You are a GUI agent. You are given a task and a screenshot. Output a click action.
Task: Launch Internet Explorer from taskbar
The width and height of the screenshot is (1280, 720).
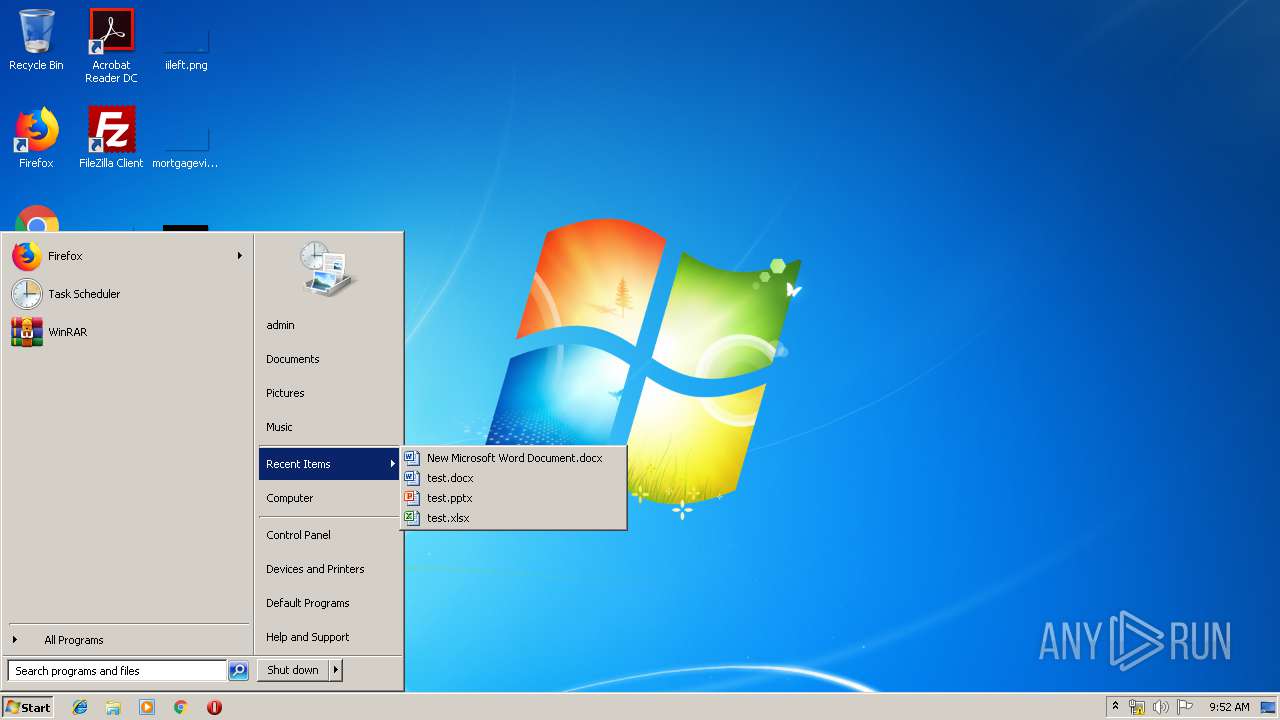pyautogui.click(x=80, y=707)
